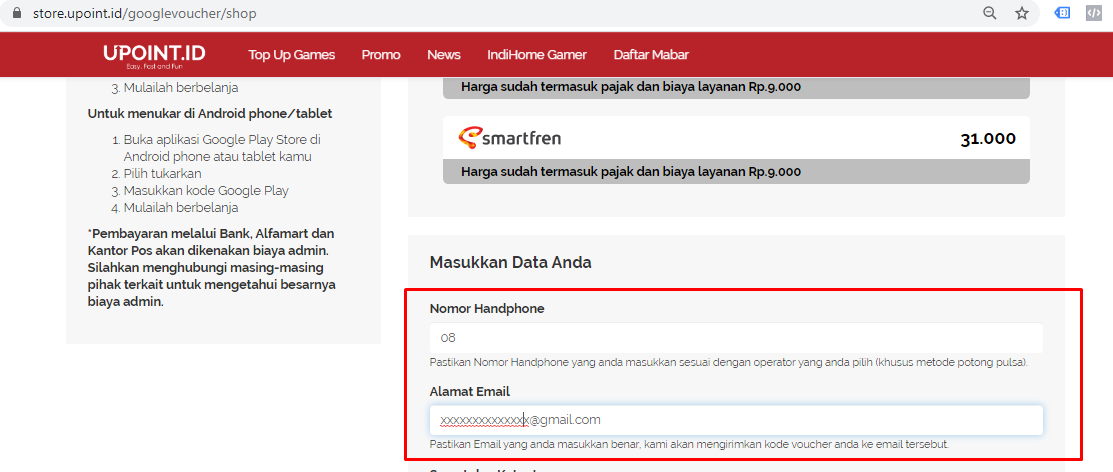Click the Alamat Email input field
The width and height of the screenshot is (1113, 472).
click(x=736, y=419)
